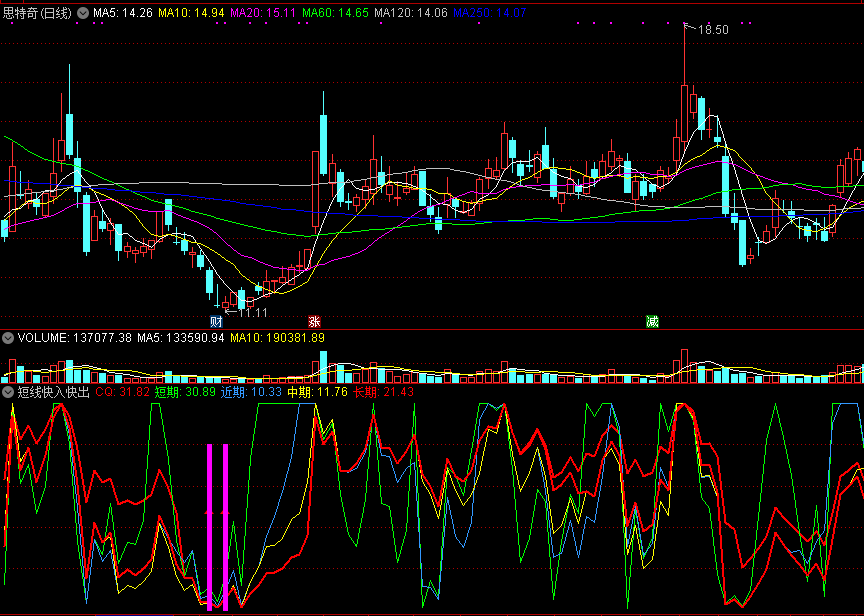The image size is (864, 616).
Task: Click the candlestick at the 18.50 peak
Action: 684,113
